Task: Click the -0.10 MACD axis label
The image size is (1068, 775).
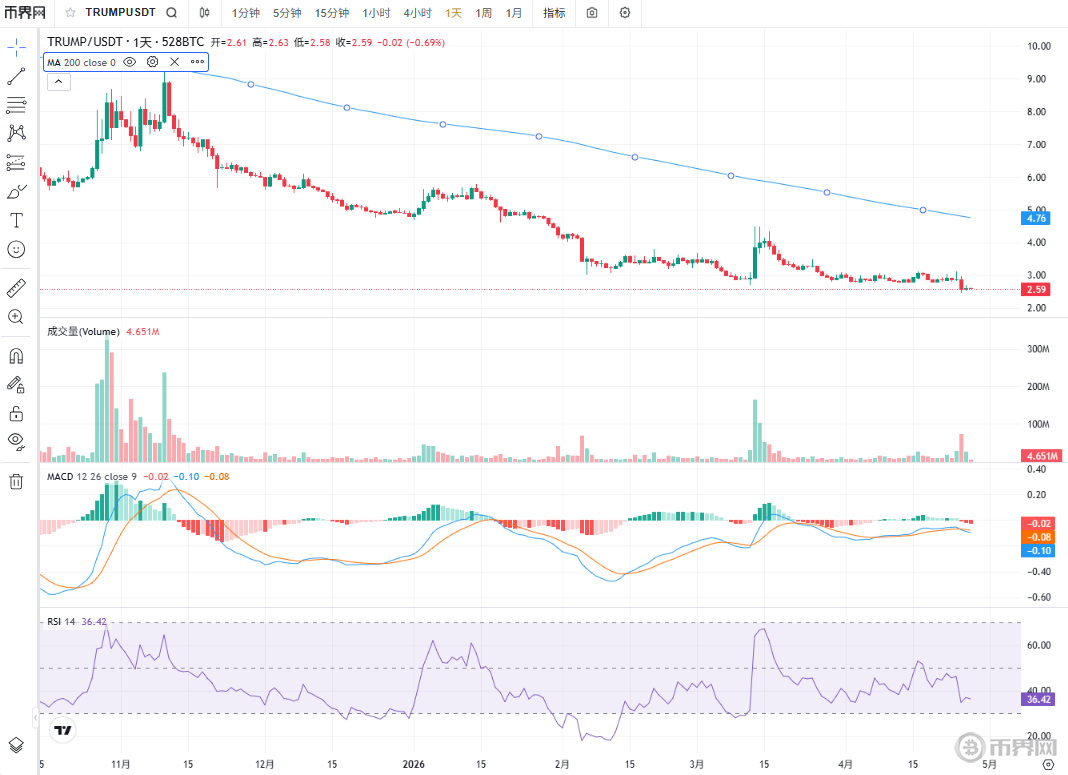Action: tap(1037, 551)
